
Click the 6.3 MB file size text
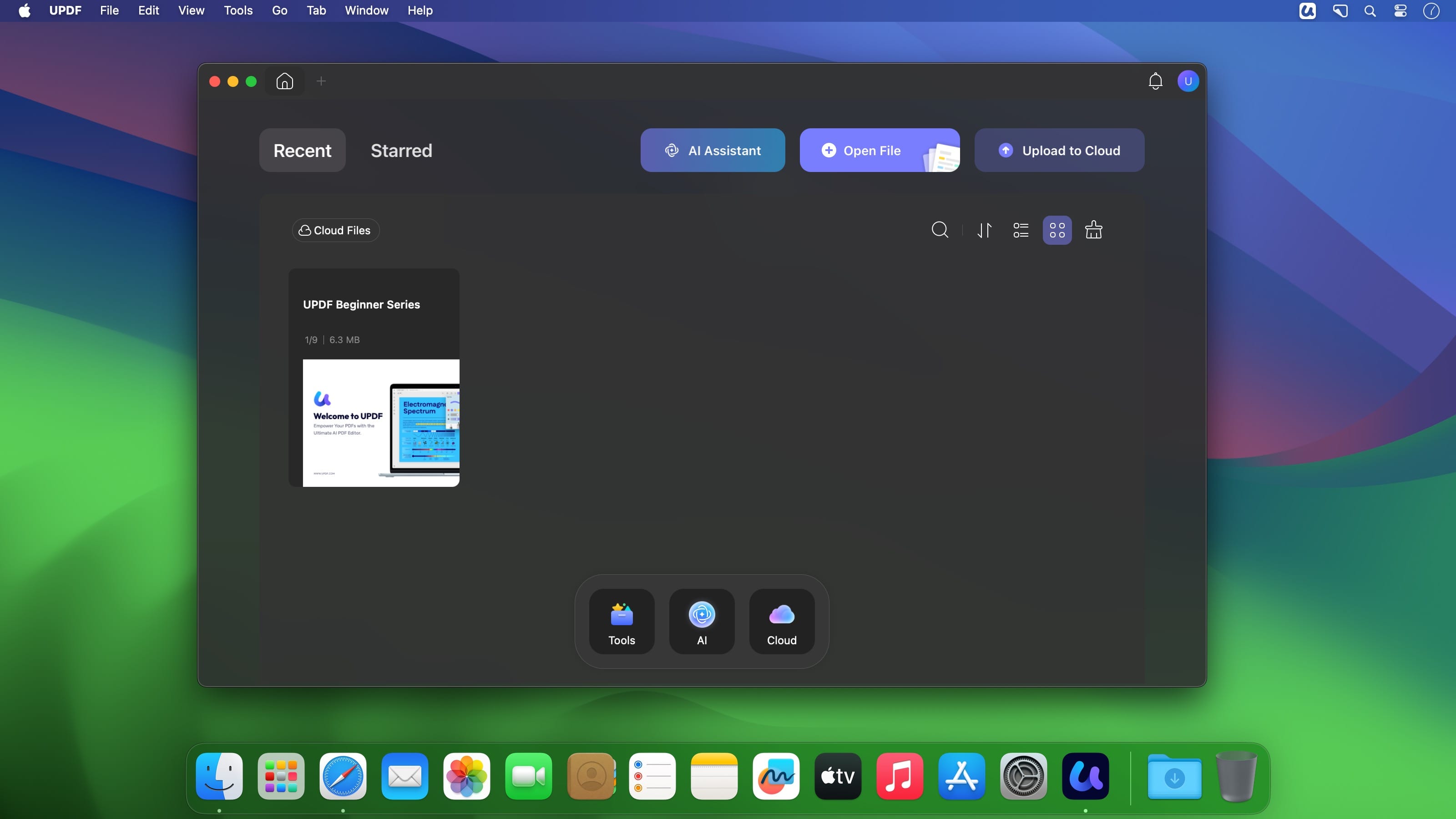click(x=344, y=340)
